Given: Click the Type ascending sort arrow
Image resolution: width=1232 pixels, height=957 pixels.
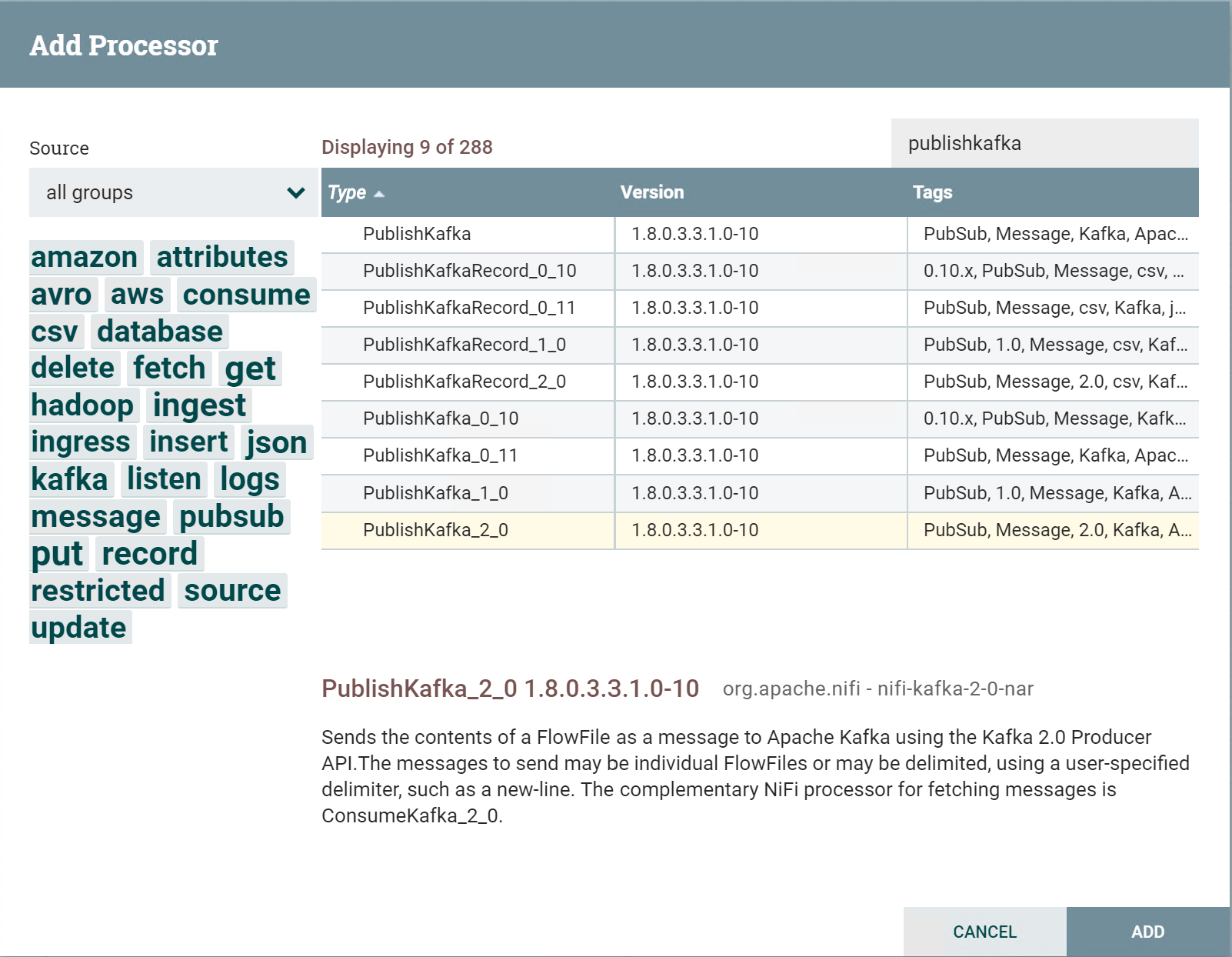Looking at the screenshot, I should [x=378, y=194].
